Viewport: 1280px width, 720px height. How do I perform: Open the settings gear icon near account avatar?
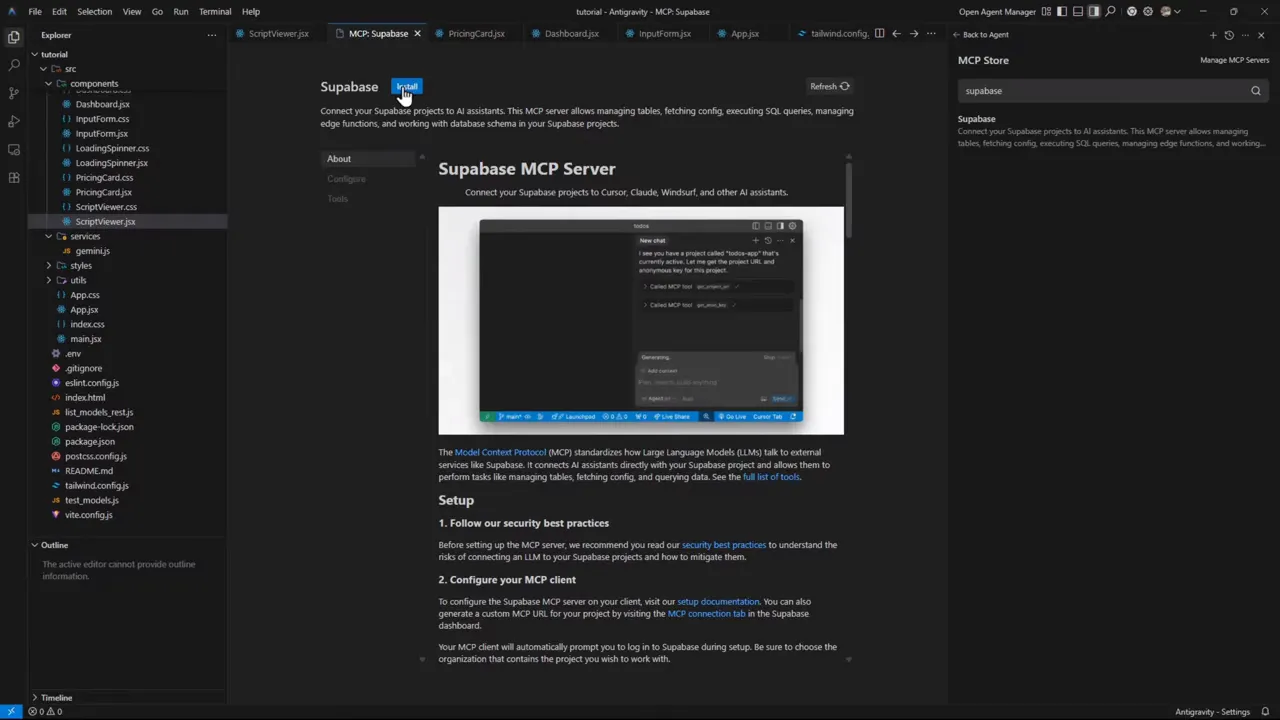tap(1147, 11)
